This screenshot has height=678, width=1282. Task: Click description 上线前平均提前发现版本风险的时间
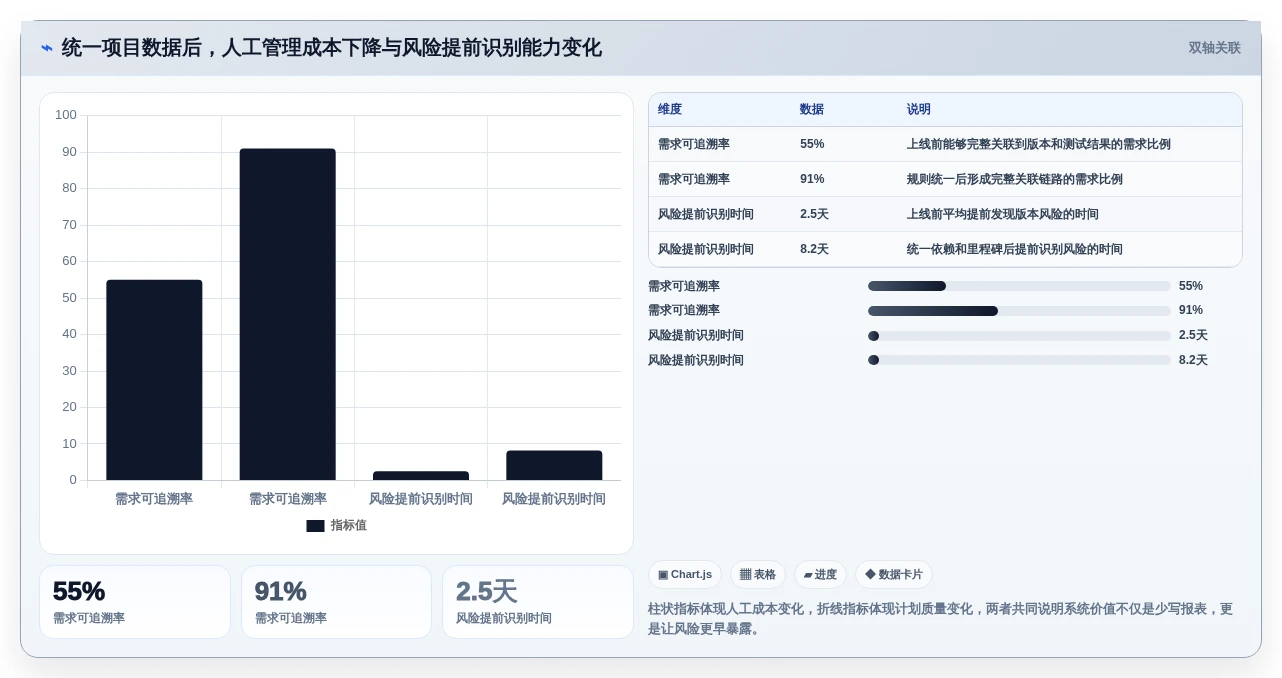click(x=1003, y=214)
